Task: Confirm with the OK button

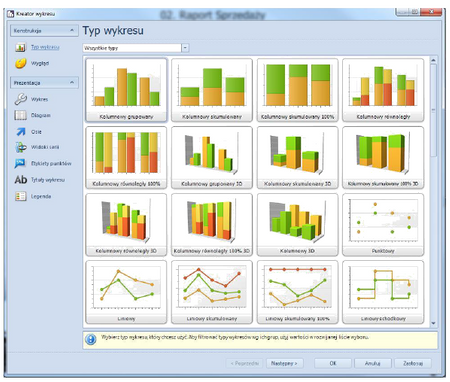Action: pyautogui.click(x=333, y=363)
